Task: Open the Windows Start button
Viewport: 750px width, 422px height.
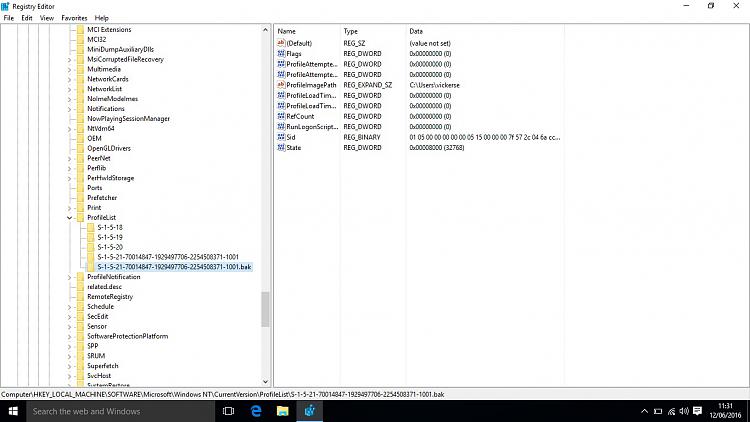Action: (x=13, y=411)
